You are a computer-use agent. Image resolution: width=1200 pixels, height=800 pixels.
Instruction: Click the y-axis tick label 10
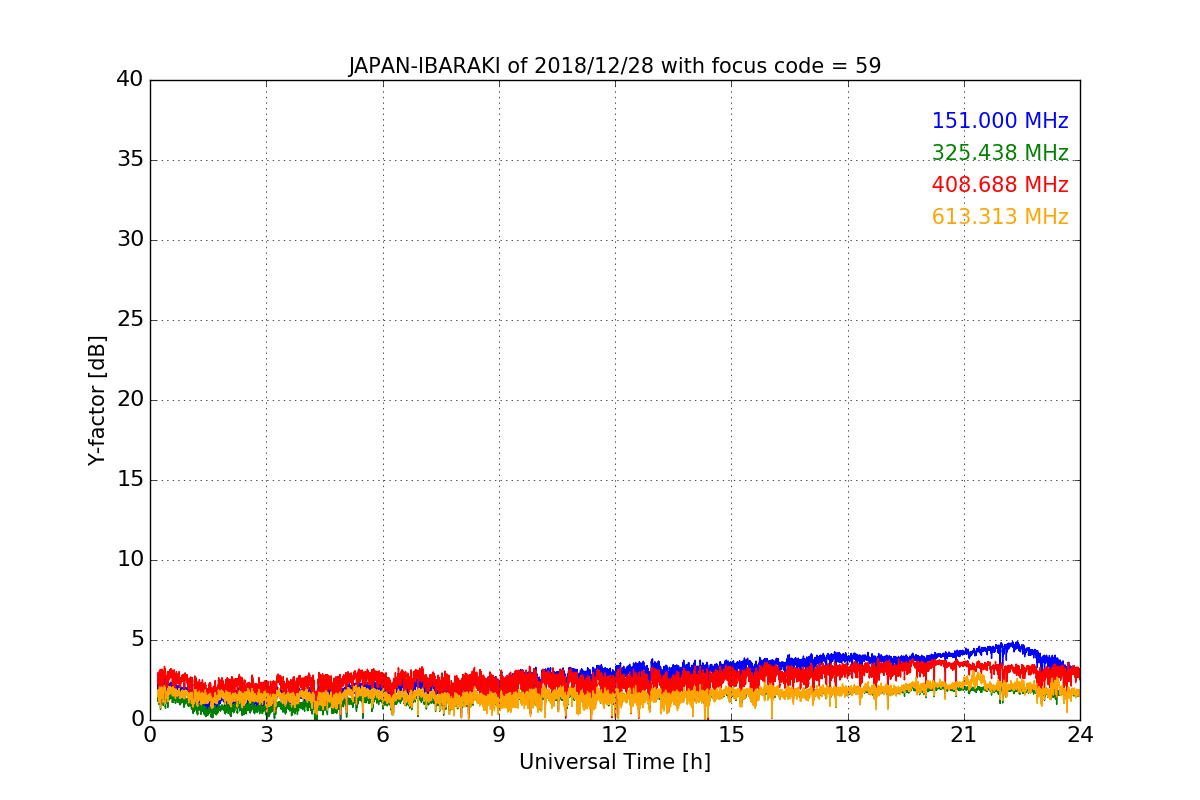click(x=130, y=560)
